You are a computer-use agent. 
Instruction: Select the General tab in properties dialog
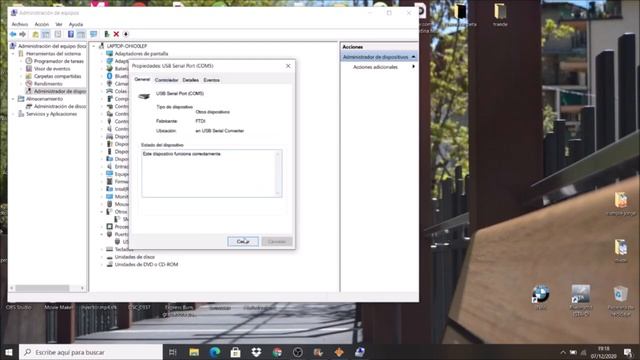pos(142,80)
